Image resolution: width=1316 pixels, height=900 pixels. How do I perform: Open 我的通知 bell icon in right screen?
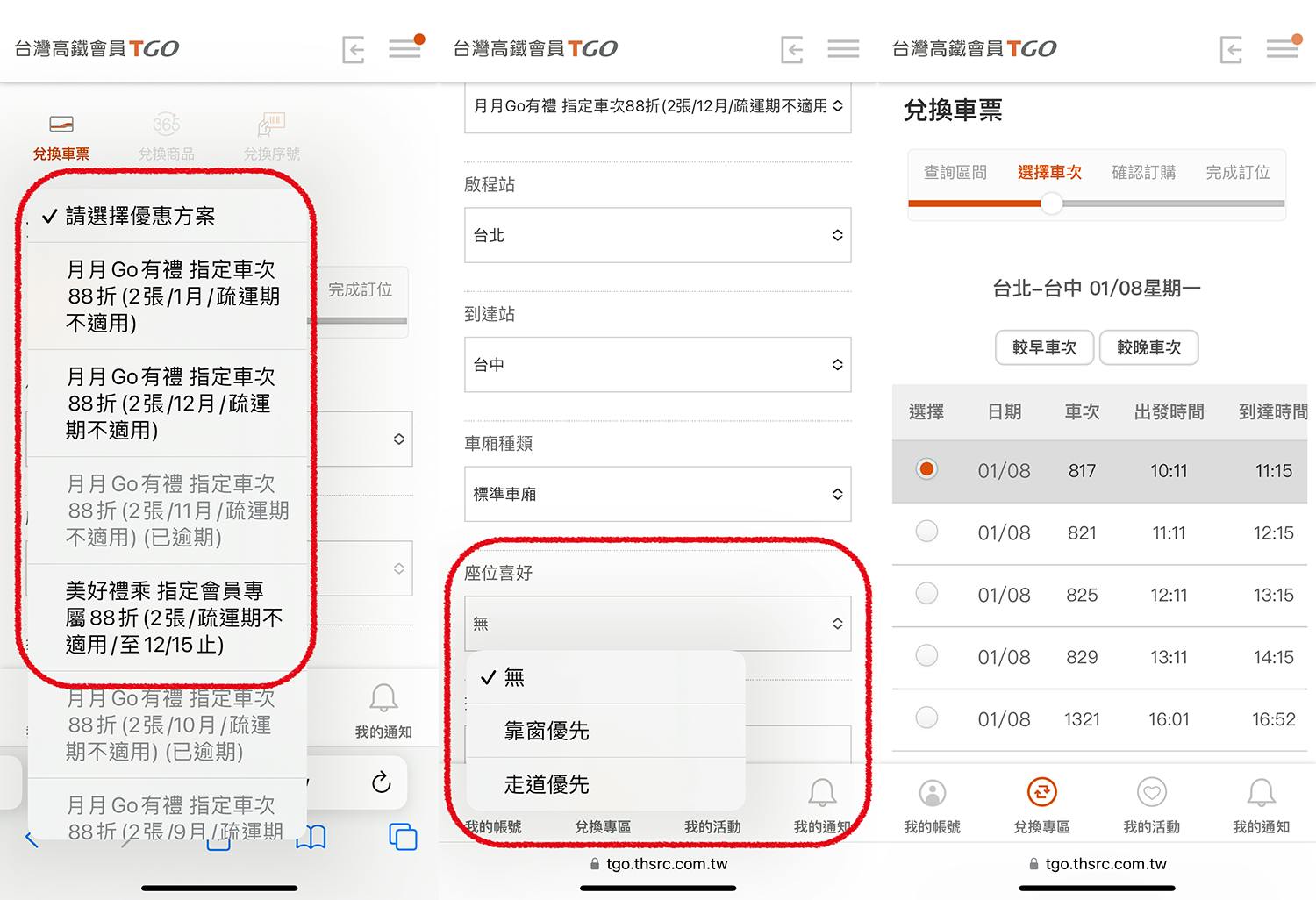point(1262,792)
